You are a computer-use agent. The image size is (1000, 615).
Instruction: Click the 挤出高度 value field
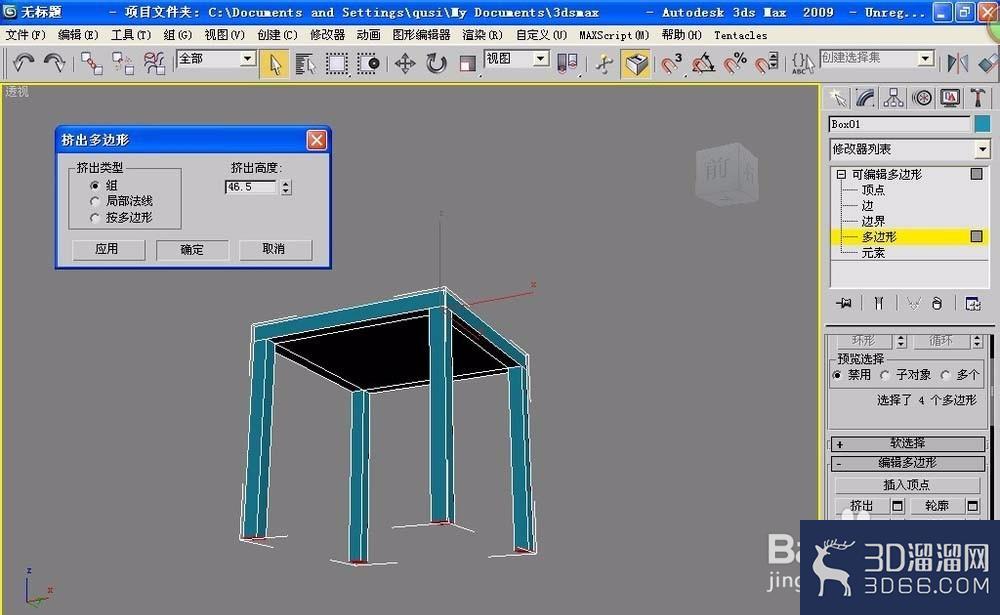coord(251,187)
